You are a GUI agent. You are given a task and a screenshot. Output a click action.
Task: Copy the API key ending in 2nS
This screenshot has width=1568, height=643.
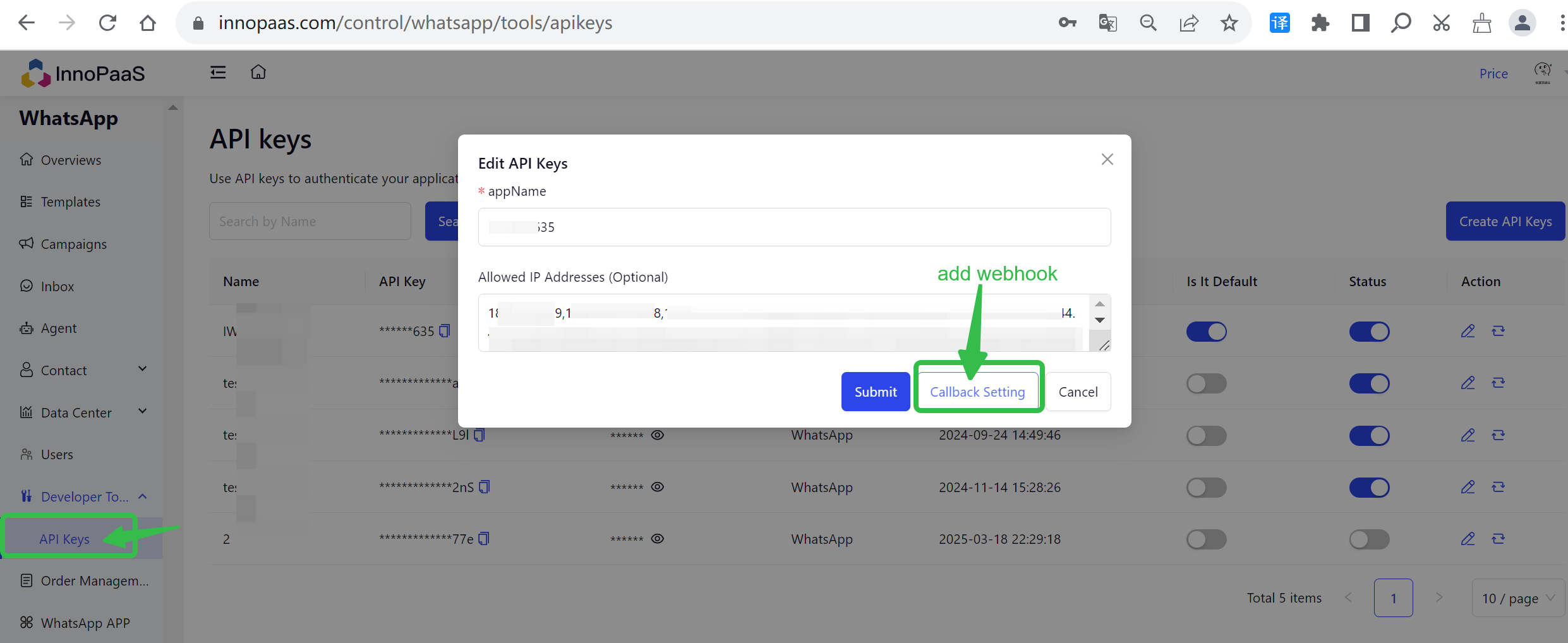(x=485, y=487)
